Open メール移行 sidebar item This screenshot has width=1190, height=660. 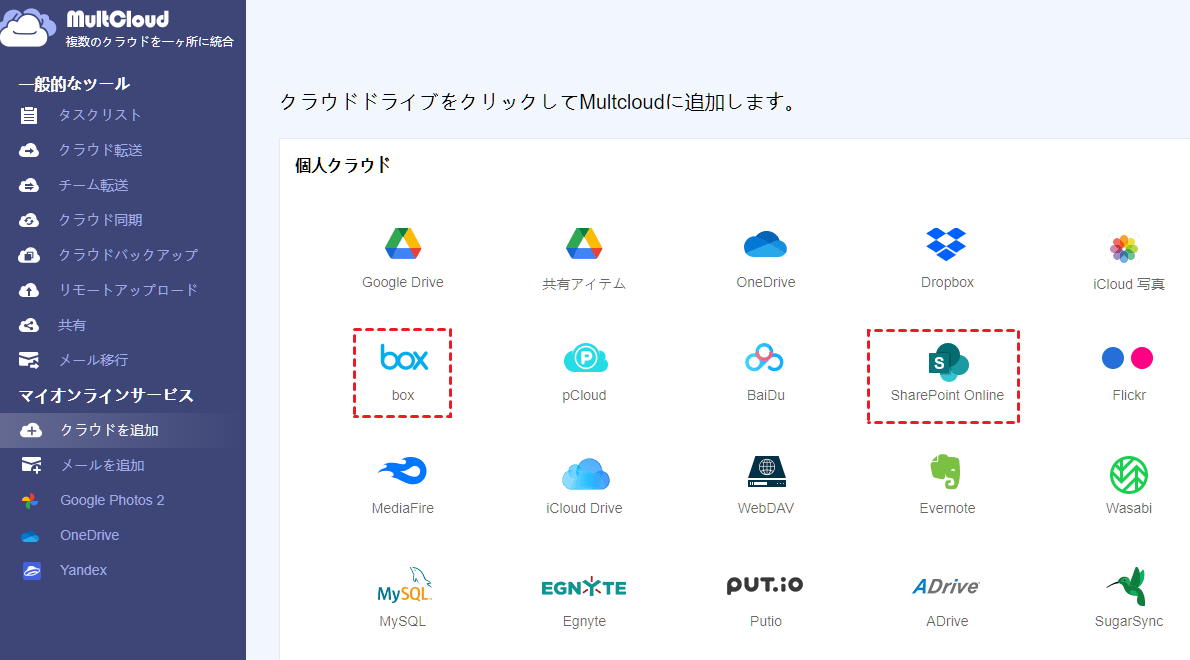coord(93,360)
